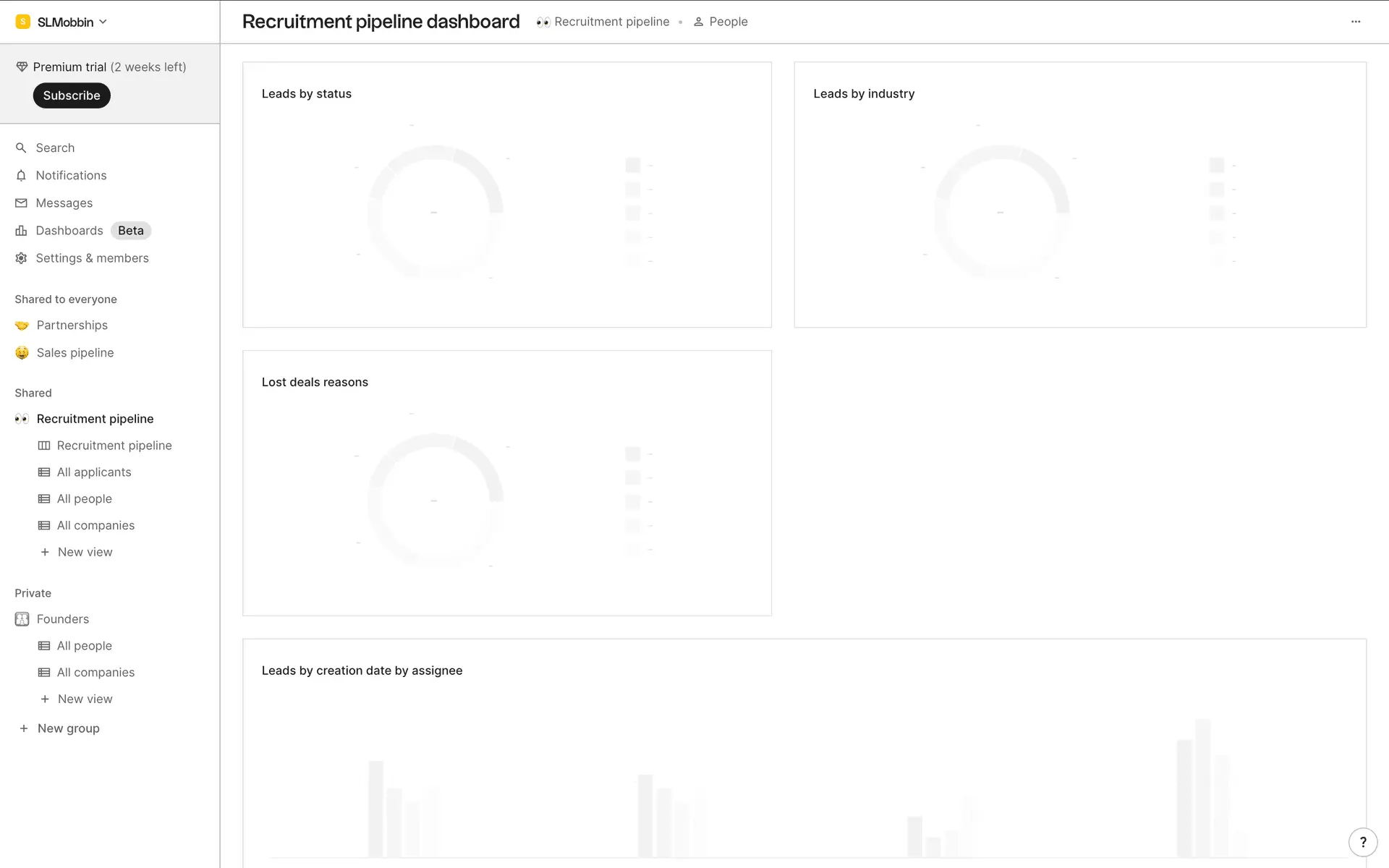Click the Messages envelope icon

coord(21,203)
